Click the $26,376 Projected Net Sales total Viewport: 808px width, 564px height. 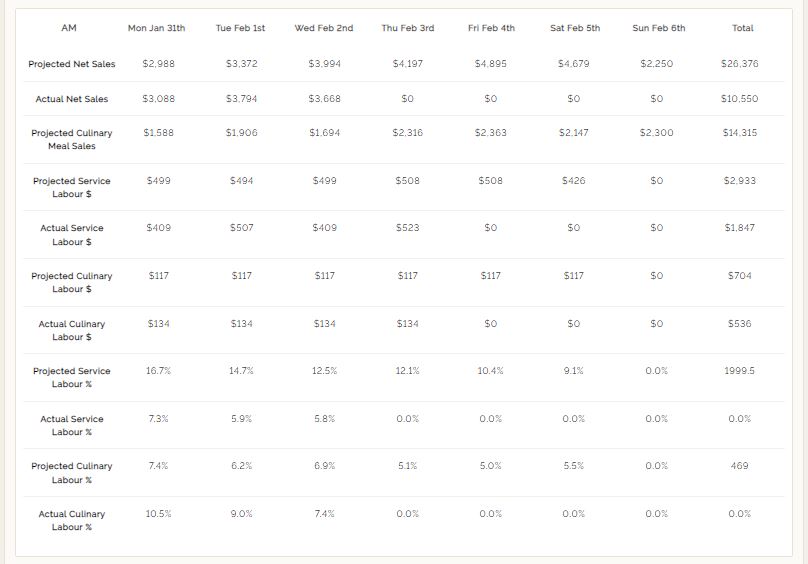point(739,64)
